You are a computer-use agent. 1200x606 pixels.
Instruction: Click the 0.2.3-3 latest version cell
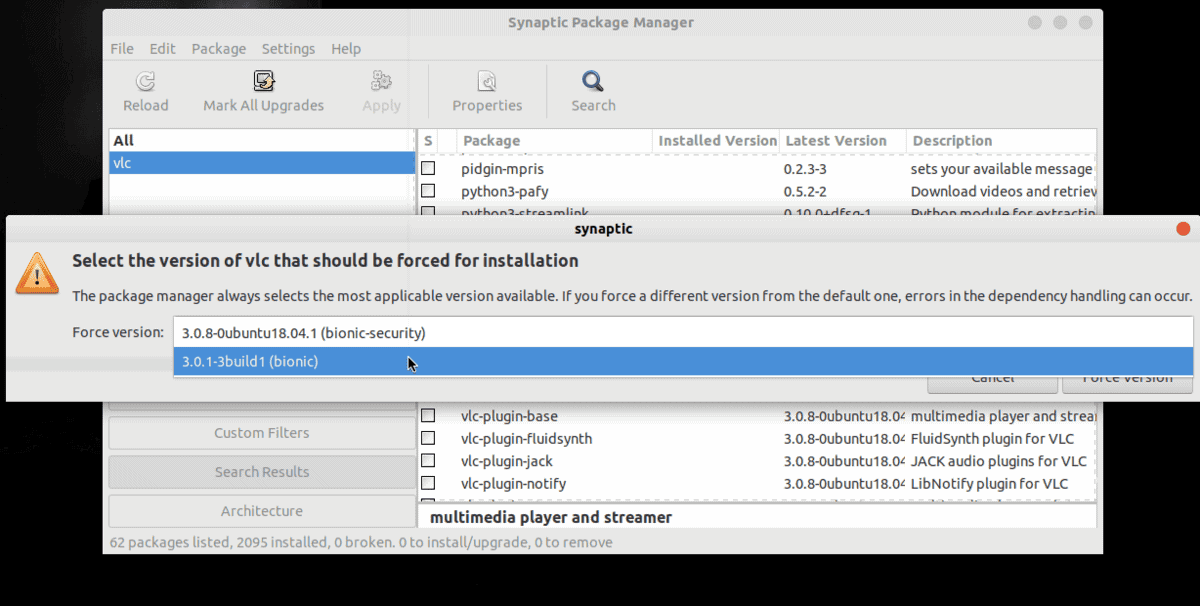coord(805,169)
